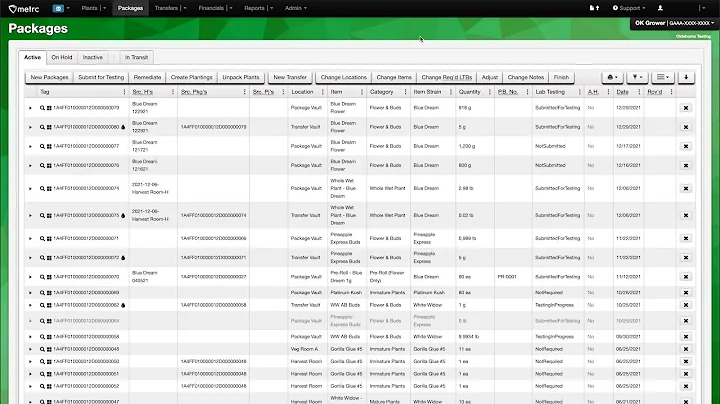Image resolution: width=720 pixels, height=404 pixels.
Task: Click grid icon for package ending 0076
Action: (x=49, y=165)
